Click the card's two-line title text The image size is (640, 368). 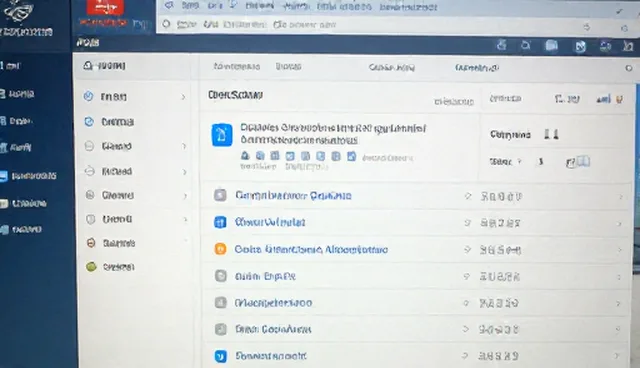[x=333, y=134]
